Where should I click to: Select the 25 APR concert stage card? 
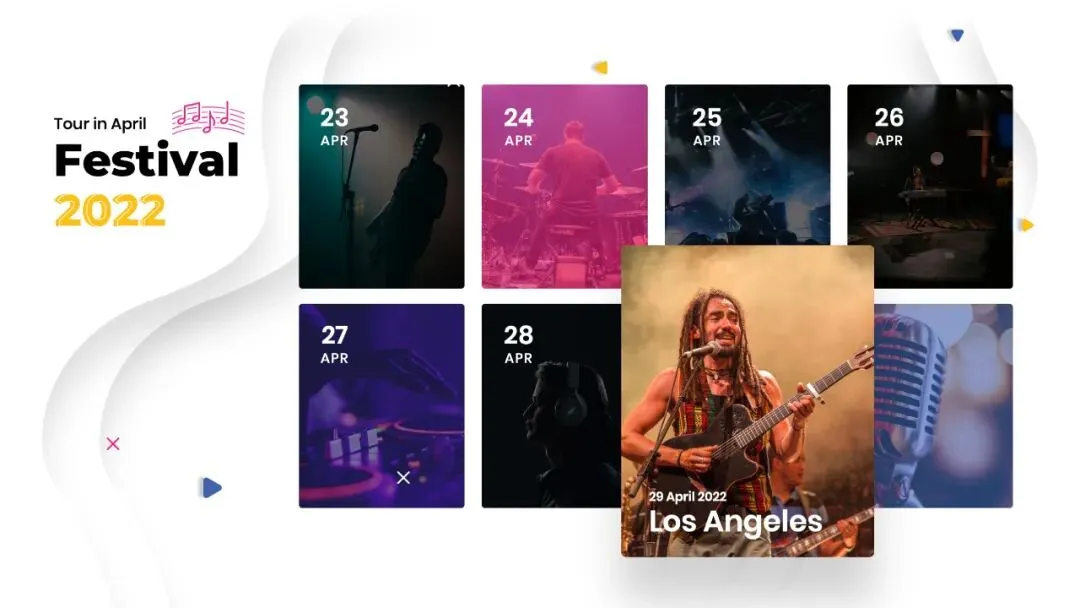pos(747,165)
